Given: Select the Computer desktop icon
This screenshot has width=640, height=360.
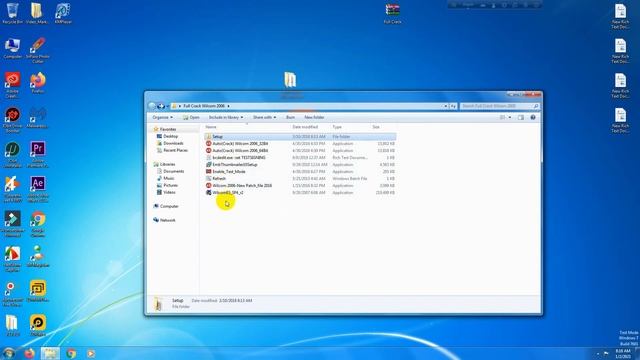Looking at the screenshot, I should (12, 48).
